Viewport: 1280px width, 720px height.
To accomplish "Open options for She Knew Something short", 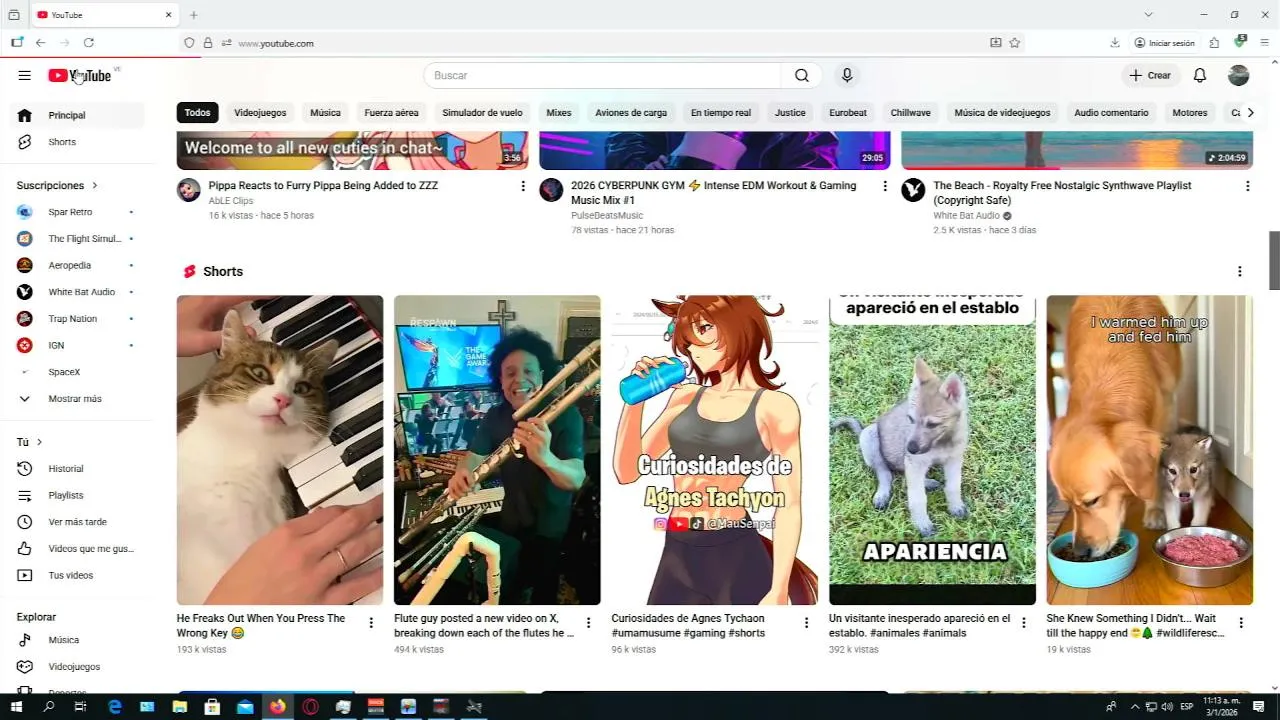I will (x=1241, y=623).
